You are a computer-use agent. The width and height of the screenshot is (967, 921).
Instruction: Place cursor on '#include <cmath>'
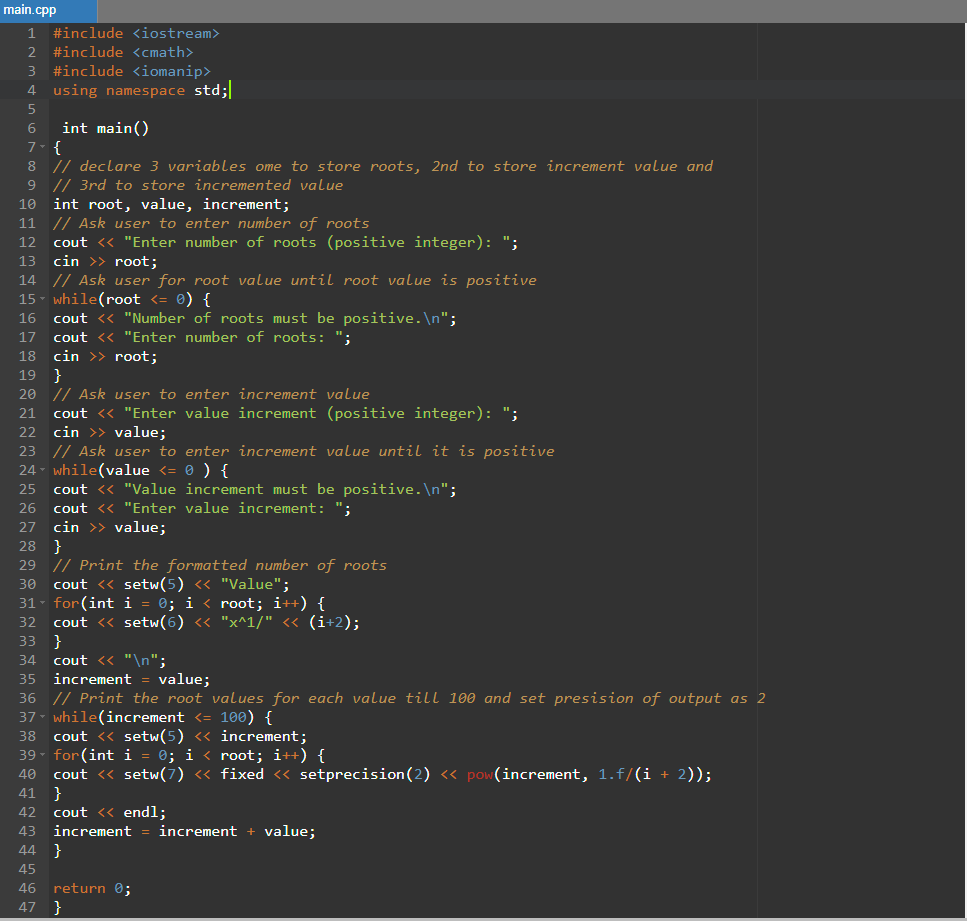coord(123,52)
